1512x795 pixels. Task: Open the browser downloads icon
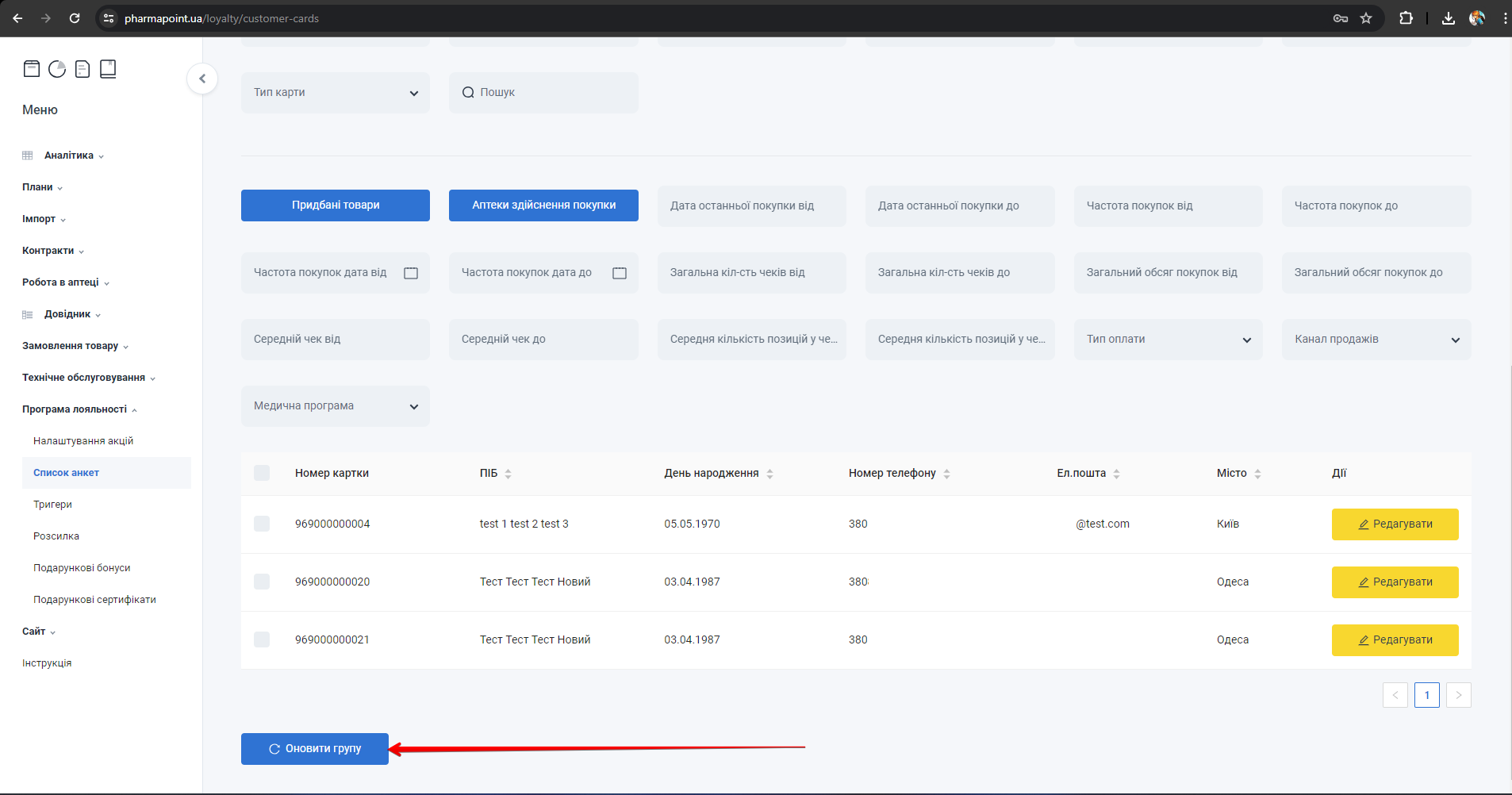pyautogui.click(x=1449, y=18)
